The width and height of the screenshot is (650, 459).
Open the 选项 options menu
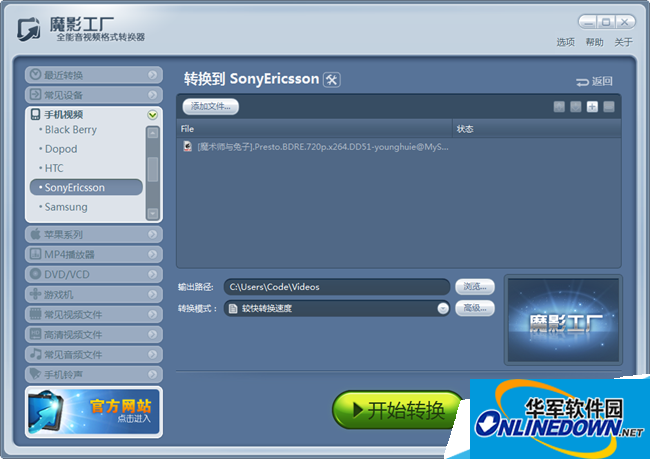[x=566, y=42]
